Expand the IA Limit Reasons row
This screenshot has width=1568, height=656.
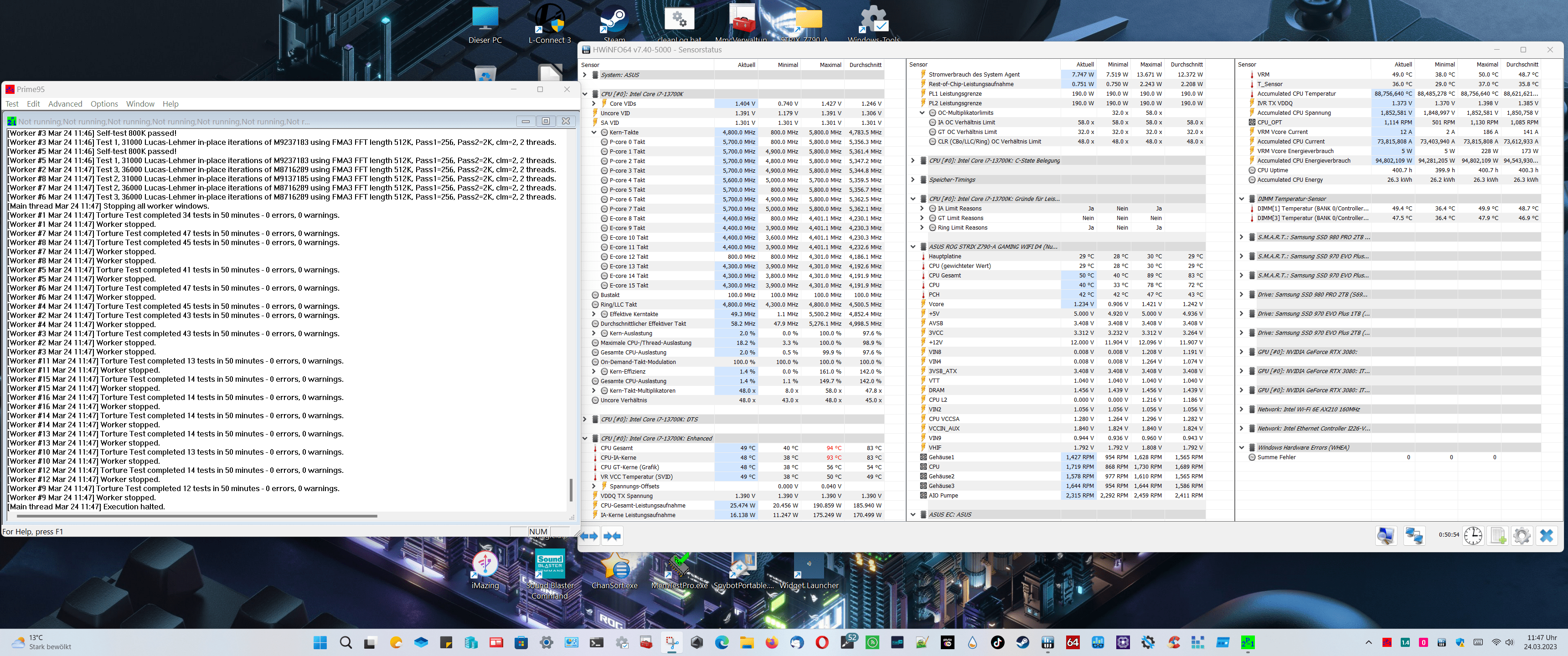pos(922,208)
